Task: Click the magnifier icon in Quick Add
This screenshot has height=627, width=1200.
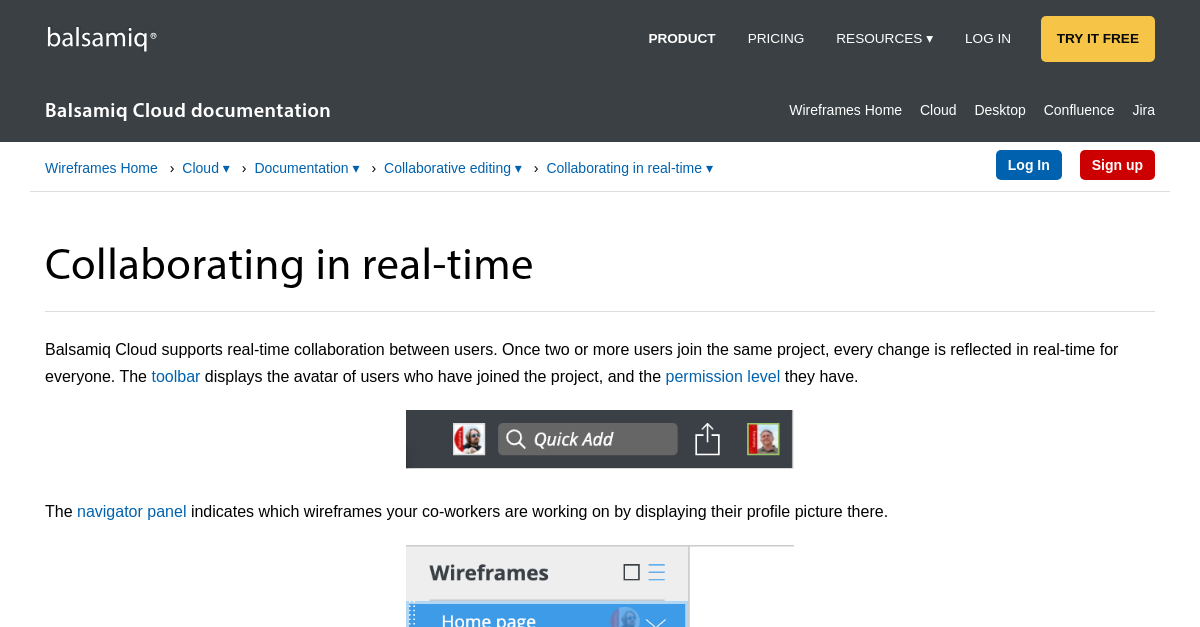Action: [x=516, y=439]
